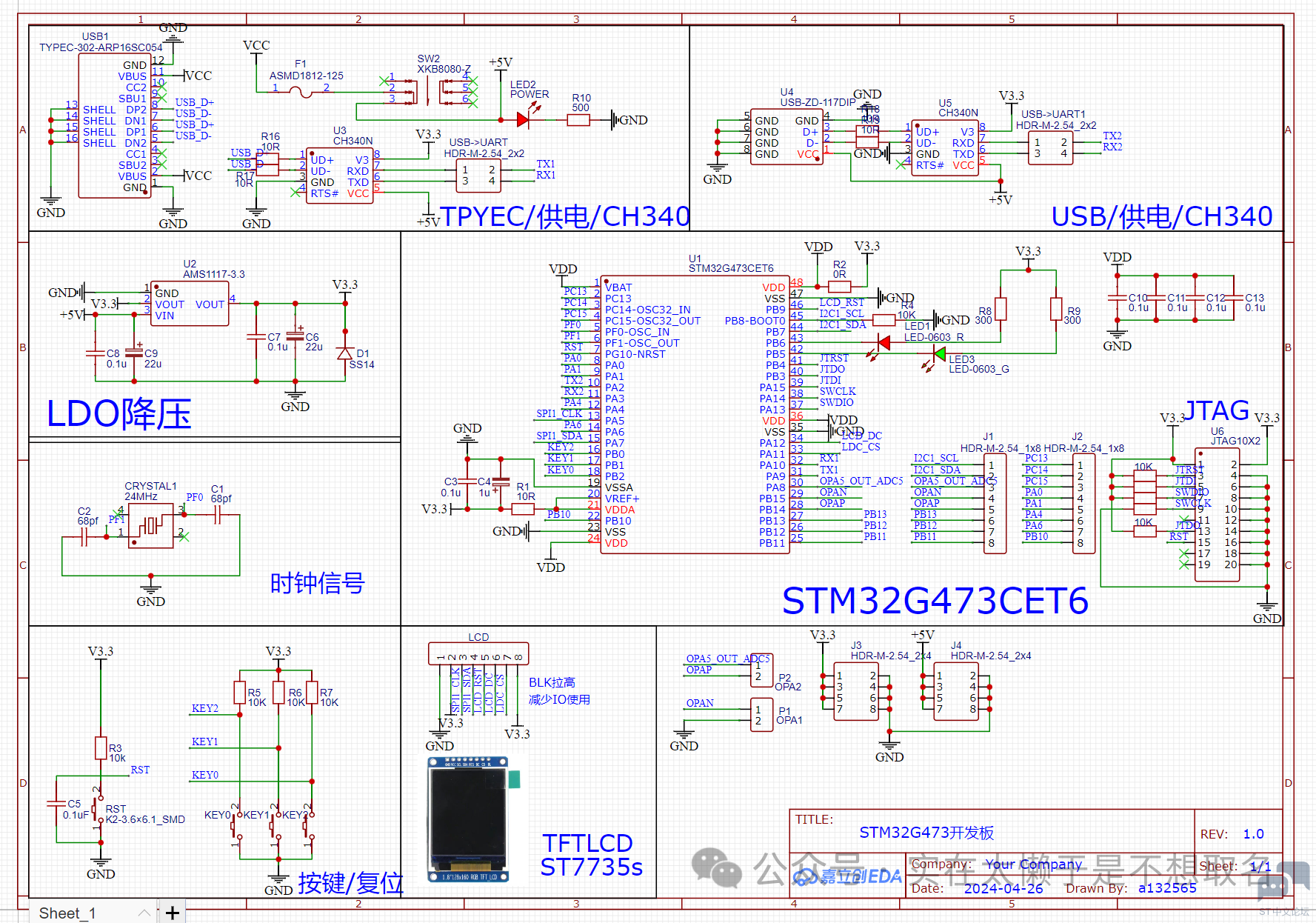Select the R8 300 resistor
This screenshot has height=923, width=1316.
point(1001,309)
